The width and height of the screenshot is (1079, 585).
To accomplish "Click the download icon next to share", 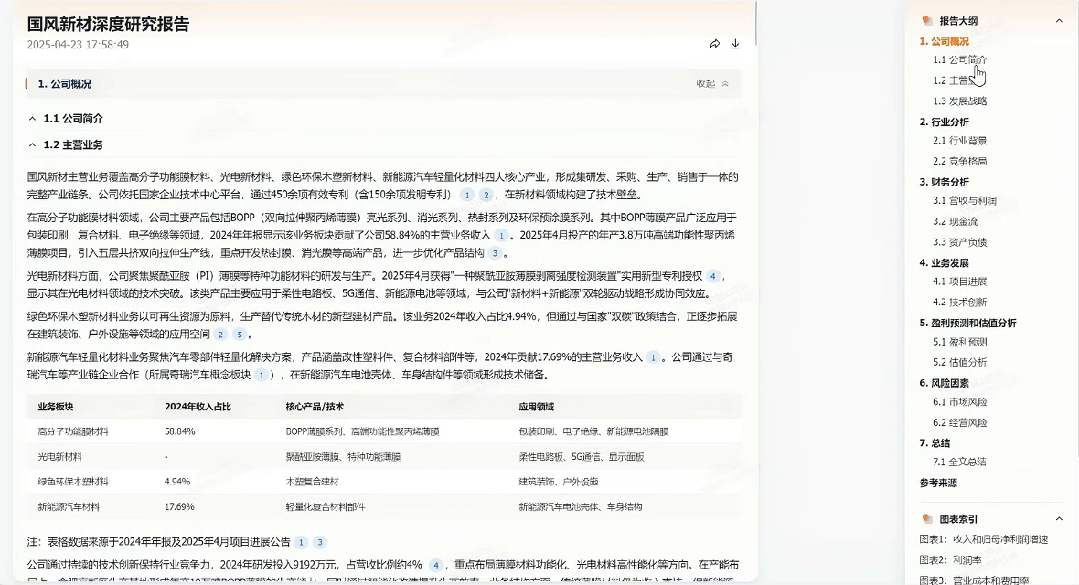I will (737, 43).
